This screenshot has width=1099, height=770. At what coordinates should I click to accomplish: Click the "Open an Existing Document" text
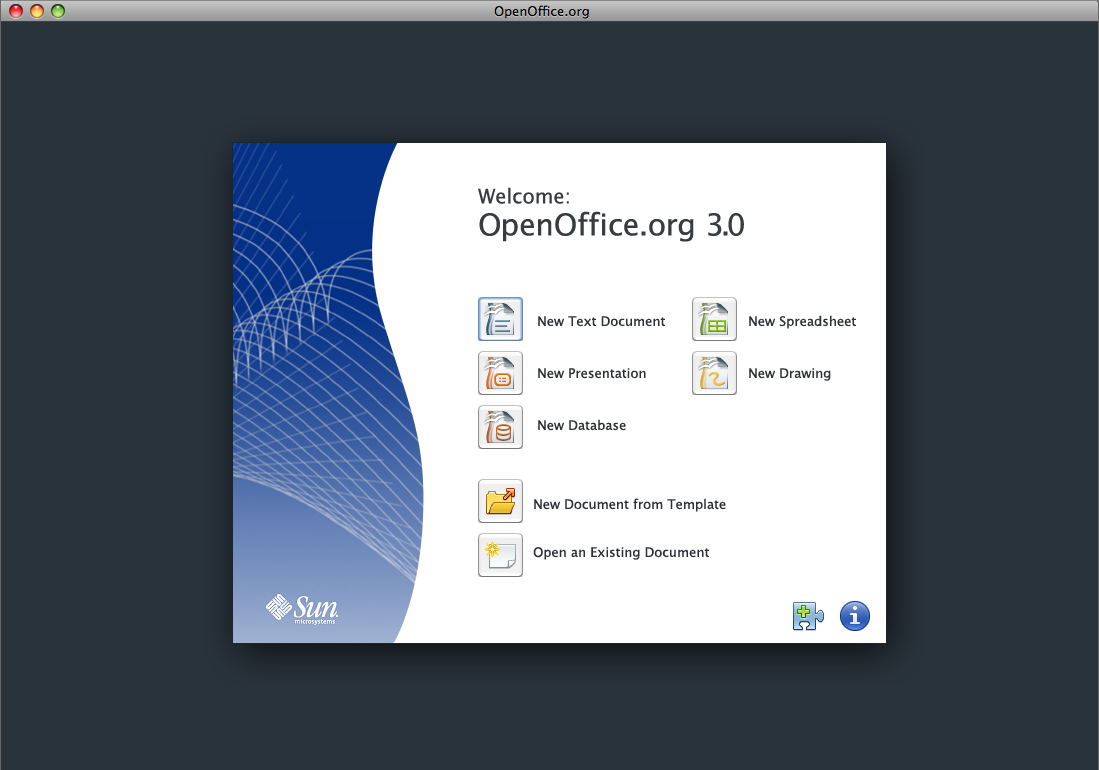coord(621,552)
